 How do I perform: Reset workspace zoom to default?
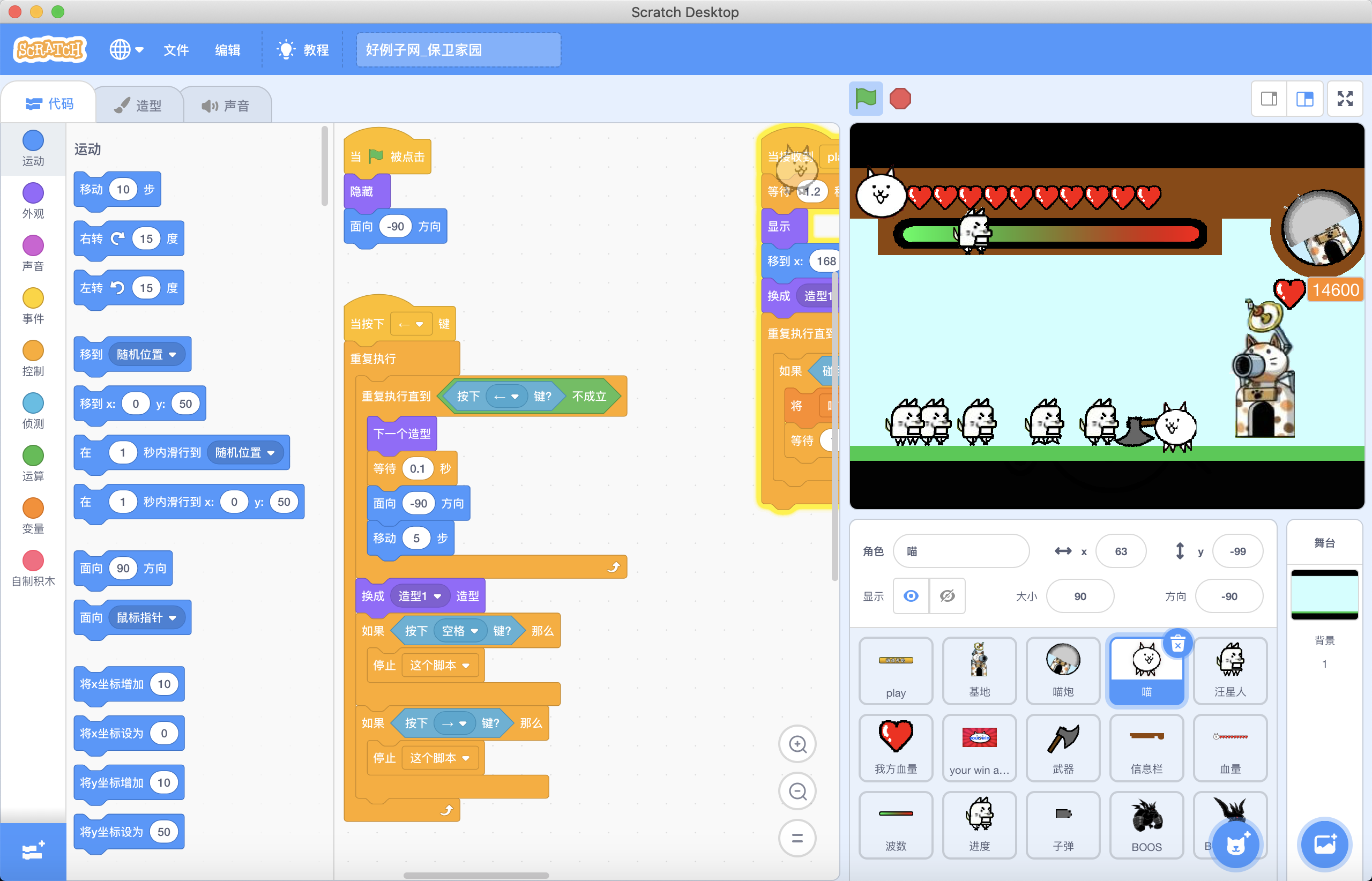(797, 838)
